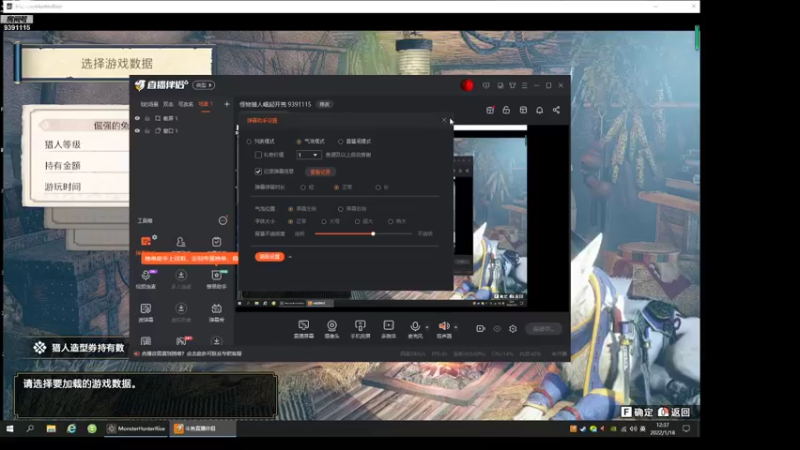Expand the arrow next to speaker icon
The image size is (800, 450).
pos(456,327)
